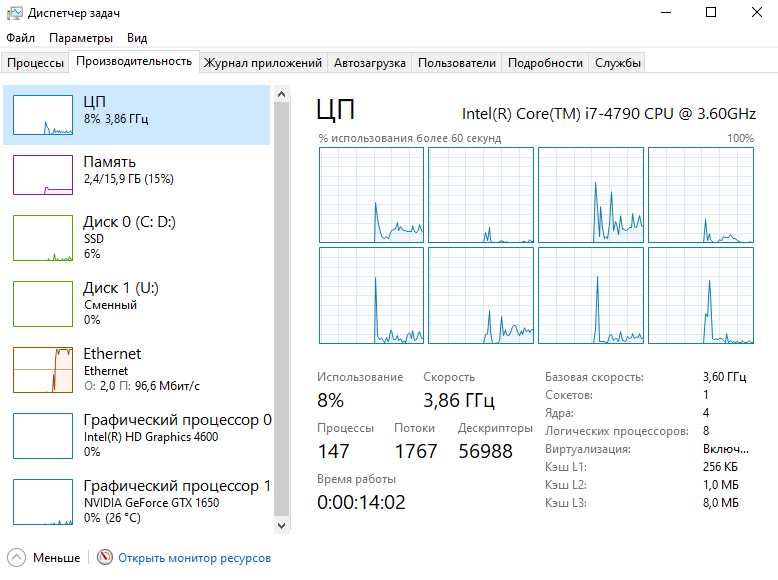This screenshot has height=580, width=778.
Task: Click the Базовая скорость value 3,60 ГГц
Action: 724,377
